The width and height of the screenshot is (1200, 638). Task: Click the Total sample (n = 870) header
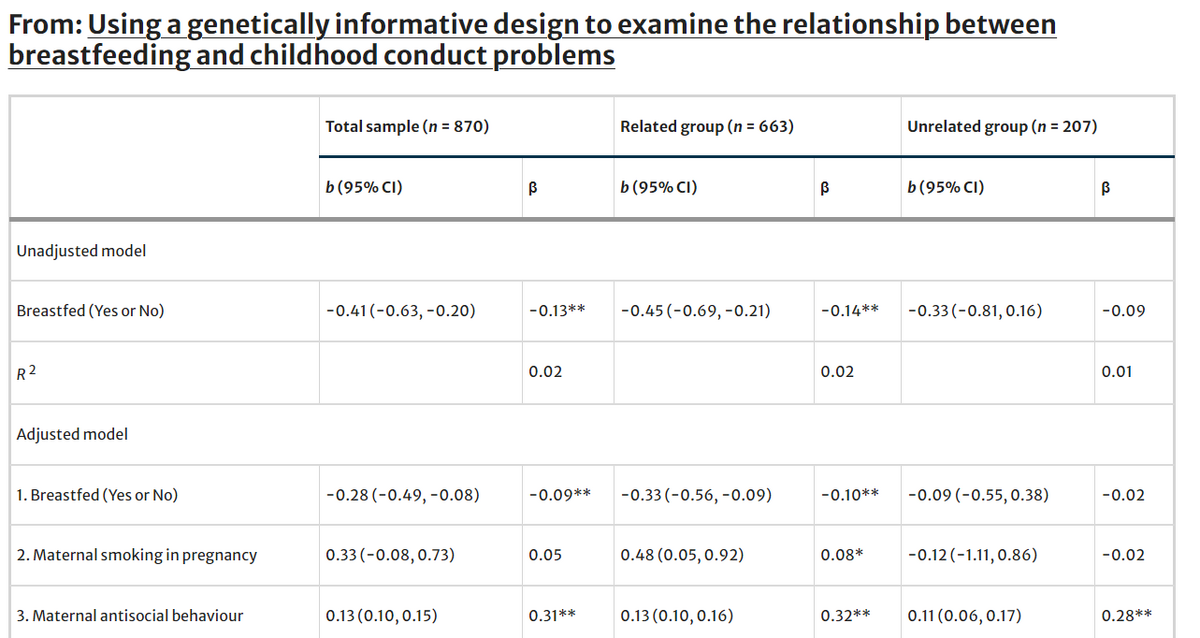coord(407,127)
